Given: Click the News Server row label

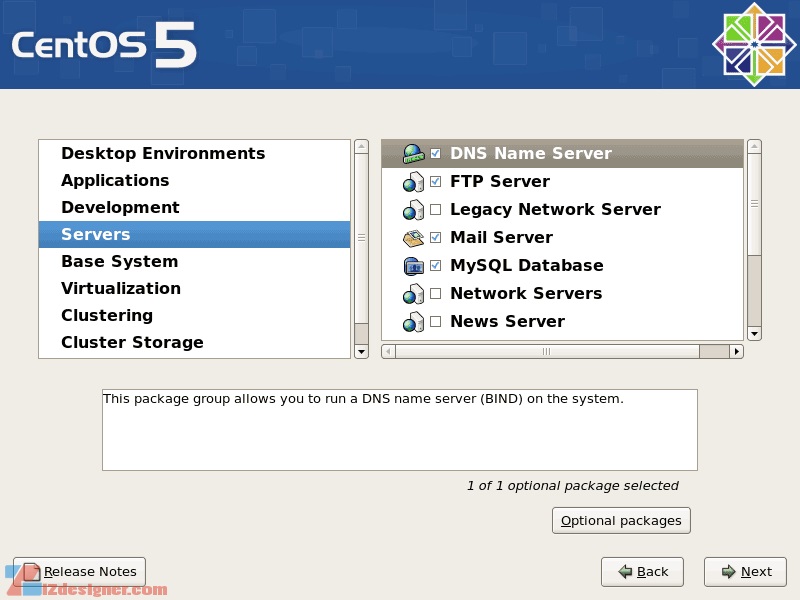Looking at the screenshot, I should [x=508, y=322].
